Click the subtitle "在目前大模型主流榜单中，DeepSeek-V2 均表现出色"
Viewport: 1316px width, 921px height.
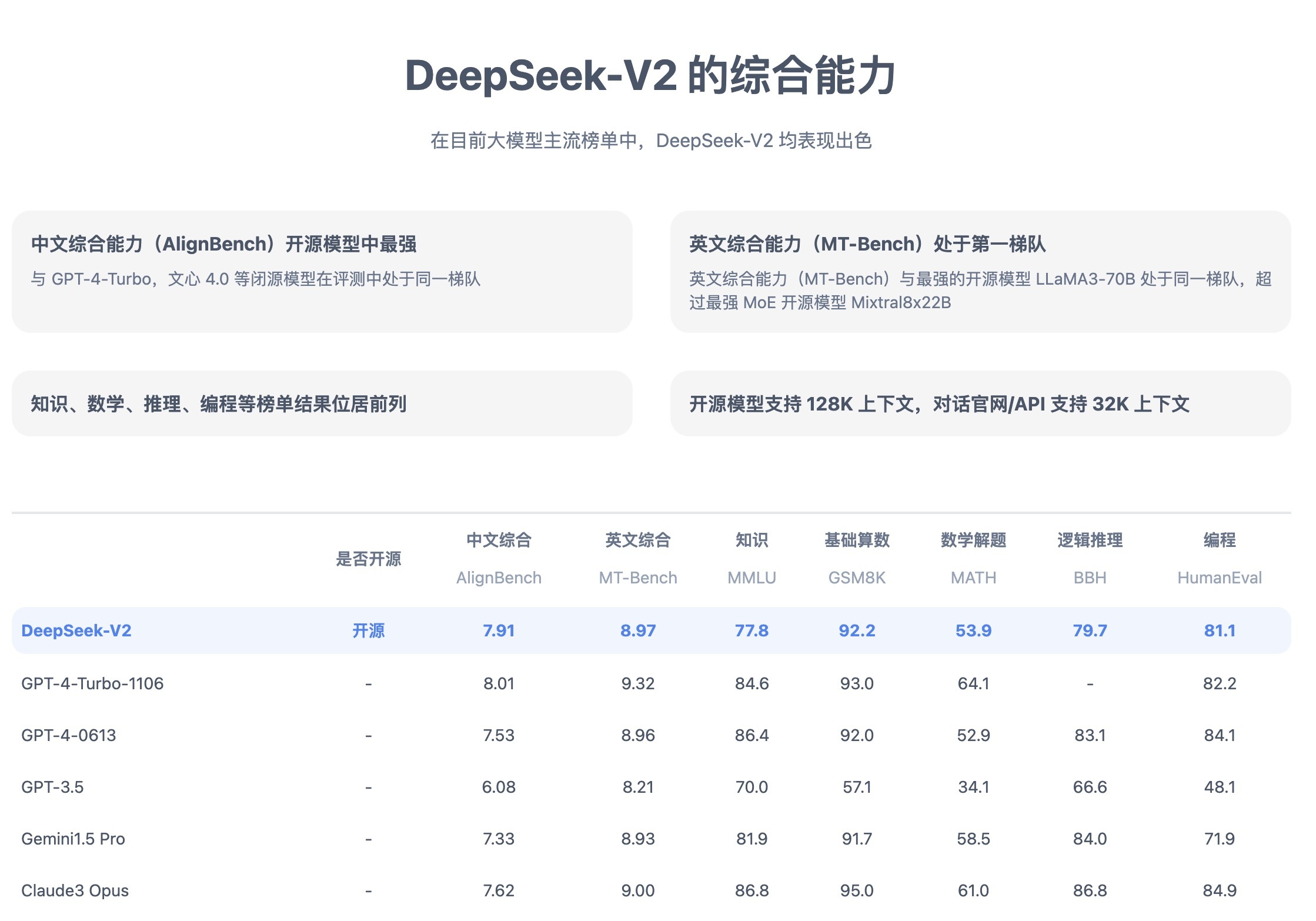click(x=651, y=141)
